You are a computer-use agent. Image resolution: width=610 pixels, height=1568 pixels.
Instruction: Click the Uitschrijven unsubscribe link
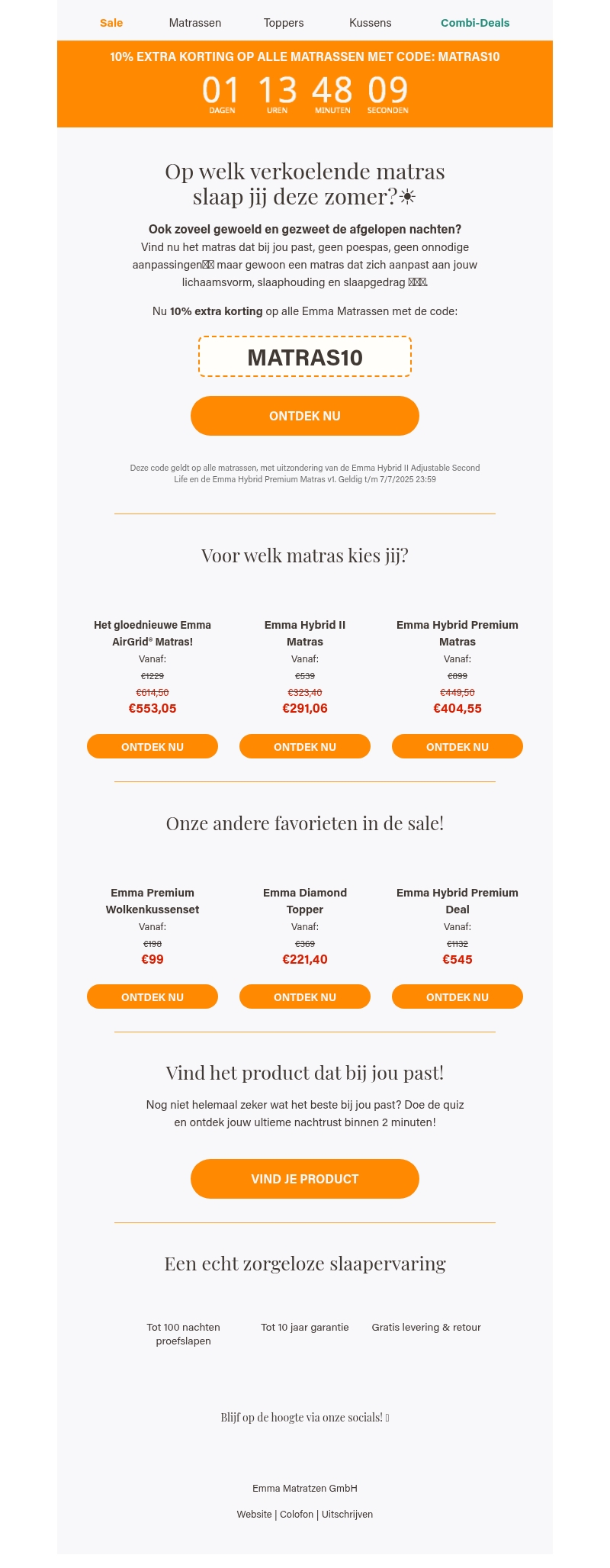click(x=347, y=1515)
